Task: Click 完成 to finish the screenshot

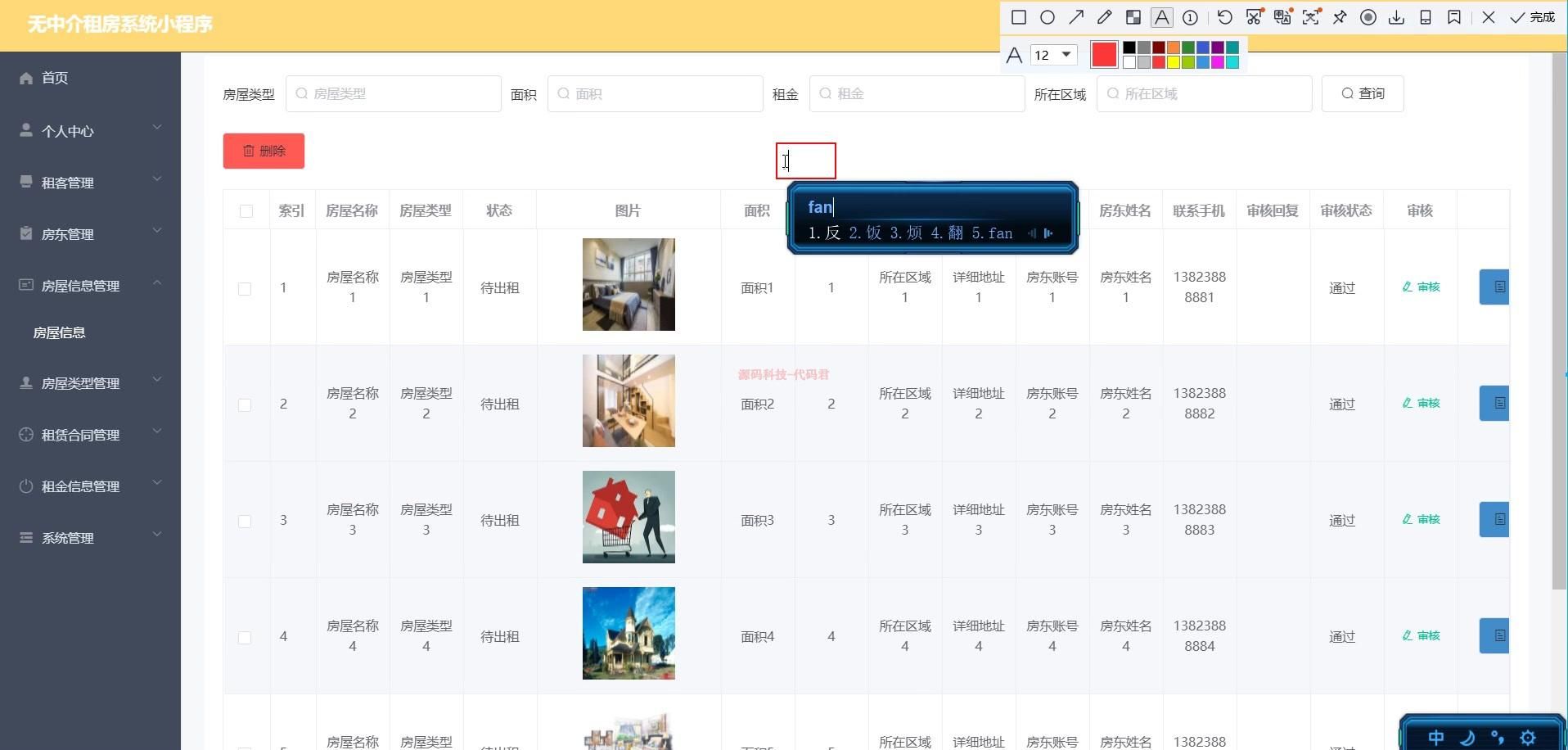Action: click(1533, 17)
